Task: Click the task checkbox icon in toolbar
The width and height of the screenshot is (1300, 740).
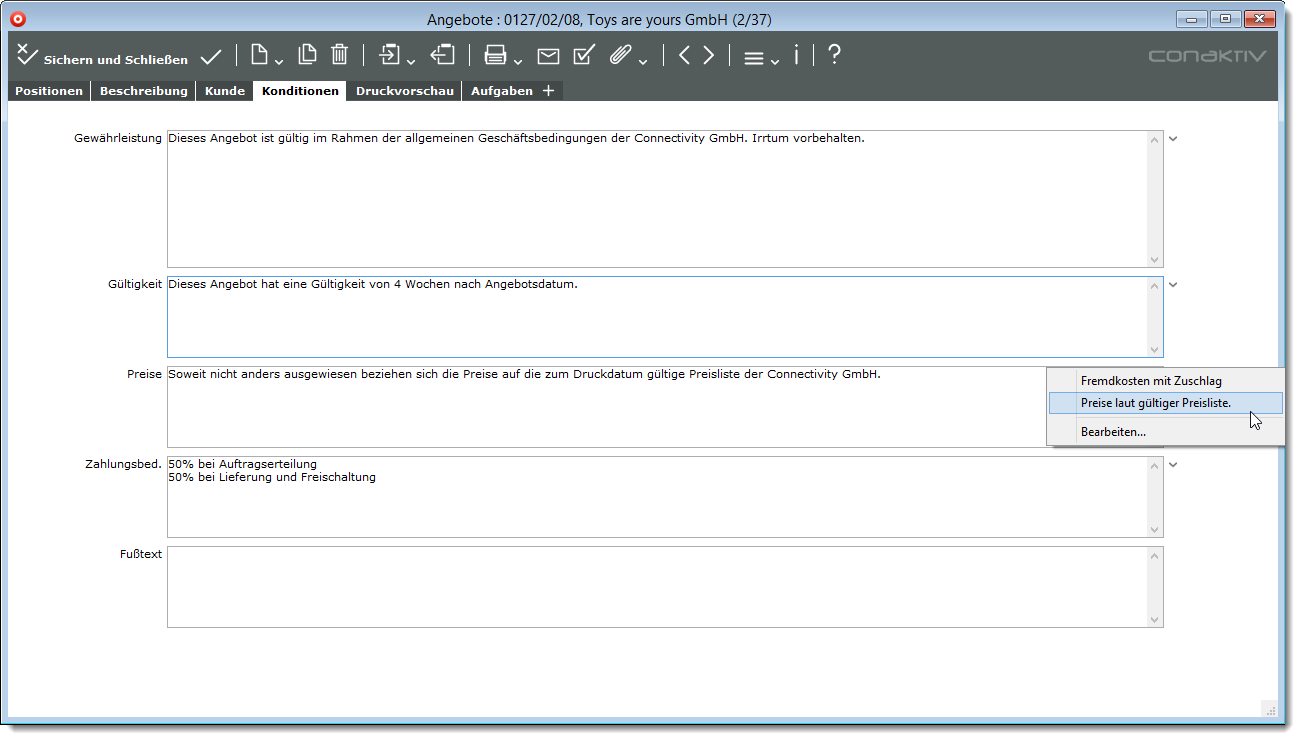Action: [584, 56]
